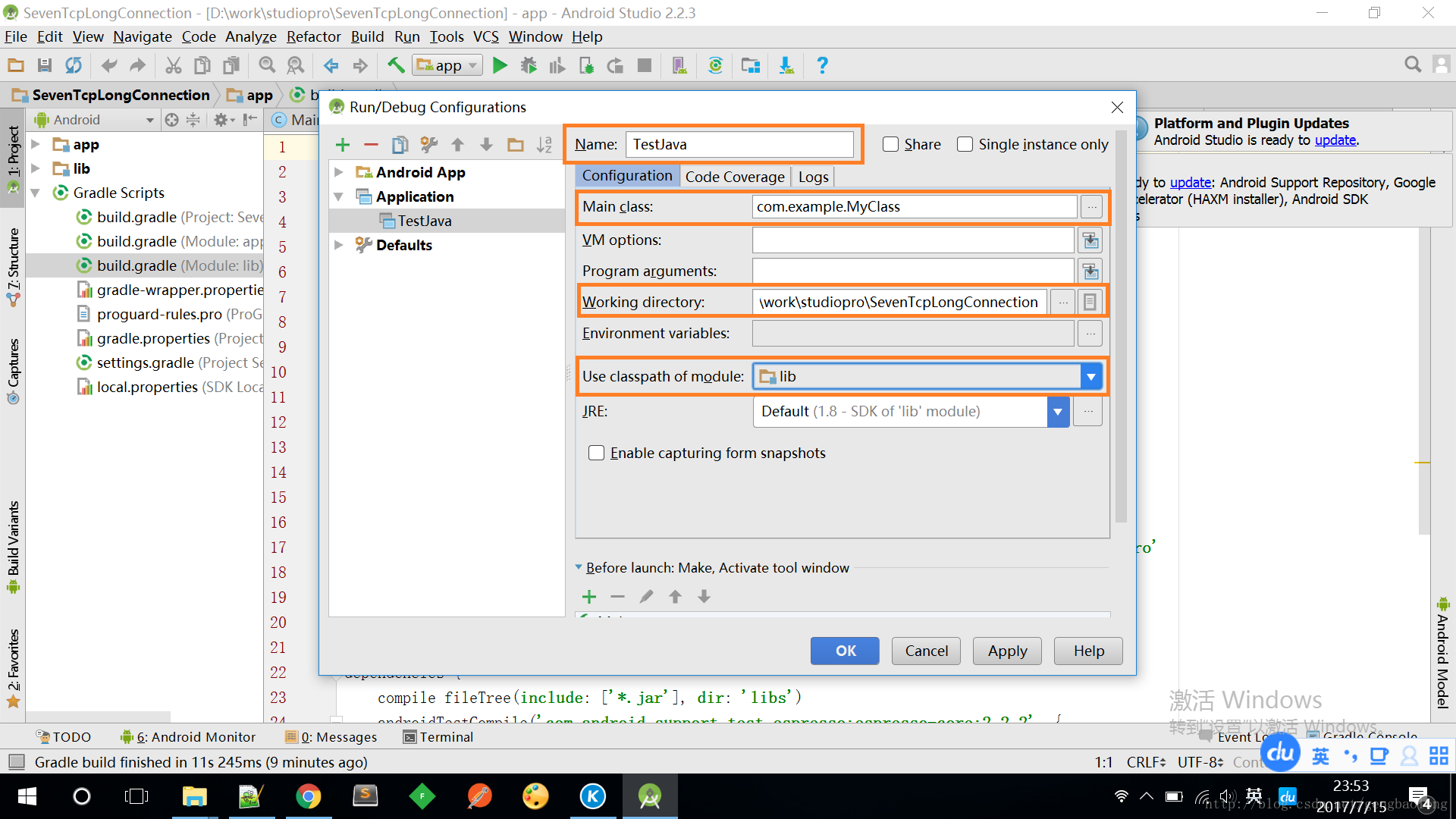The image size is (1456, 819).
Task: Browse for Main class
Action: pos(1091,206)
